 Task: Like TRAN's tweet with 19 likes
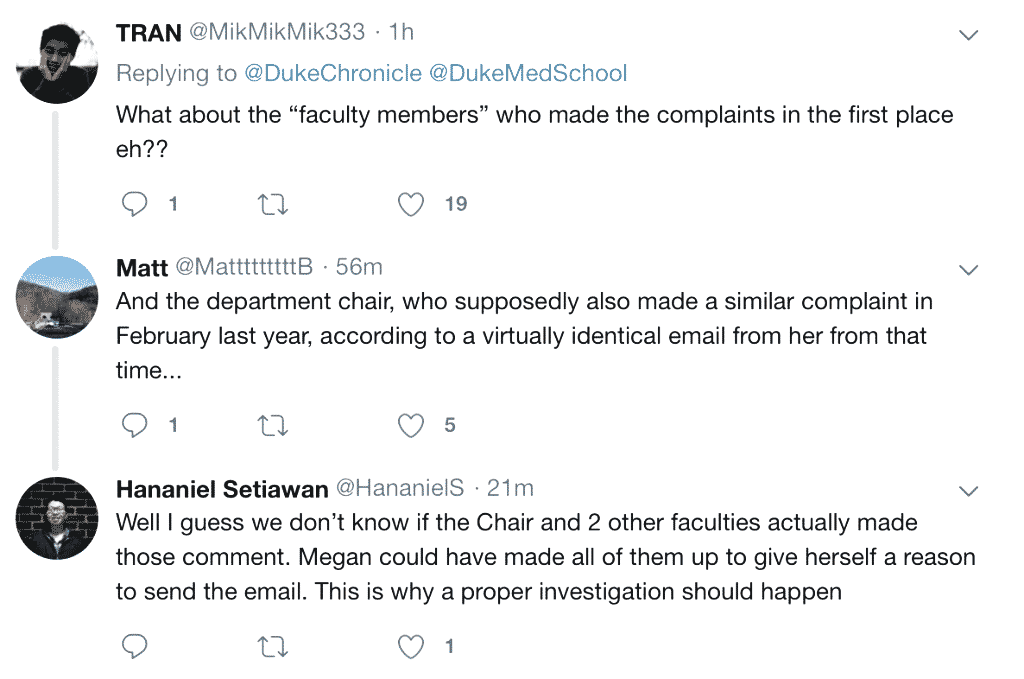click(411, 205)
